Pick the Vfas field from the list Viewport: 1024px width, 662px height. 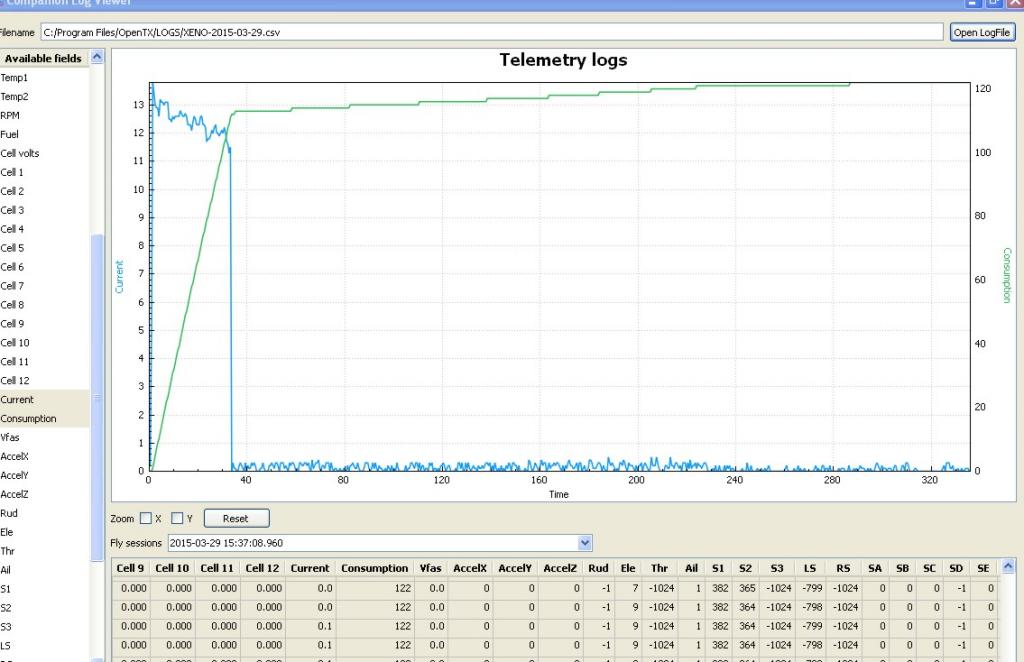click(x=11, y=437)
